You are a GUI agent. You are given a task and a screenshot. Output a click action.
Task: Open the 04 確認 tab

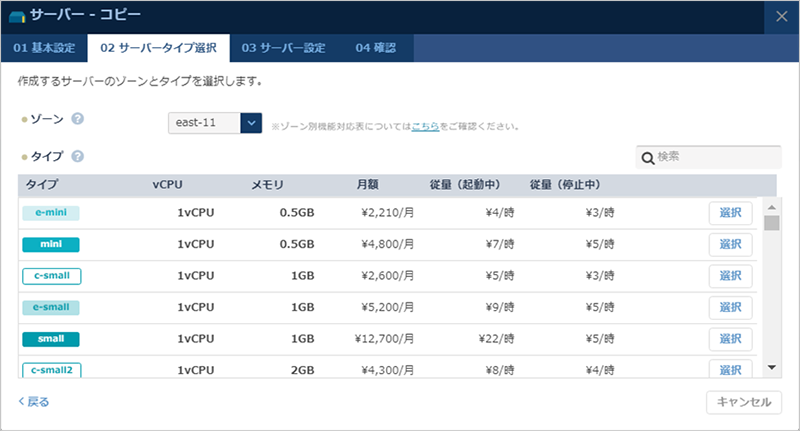pos(376,48)
